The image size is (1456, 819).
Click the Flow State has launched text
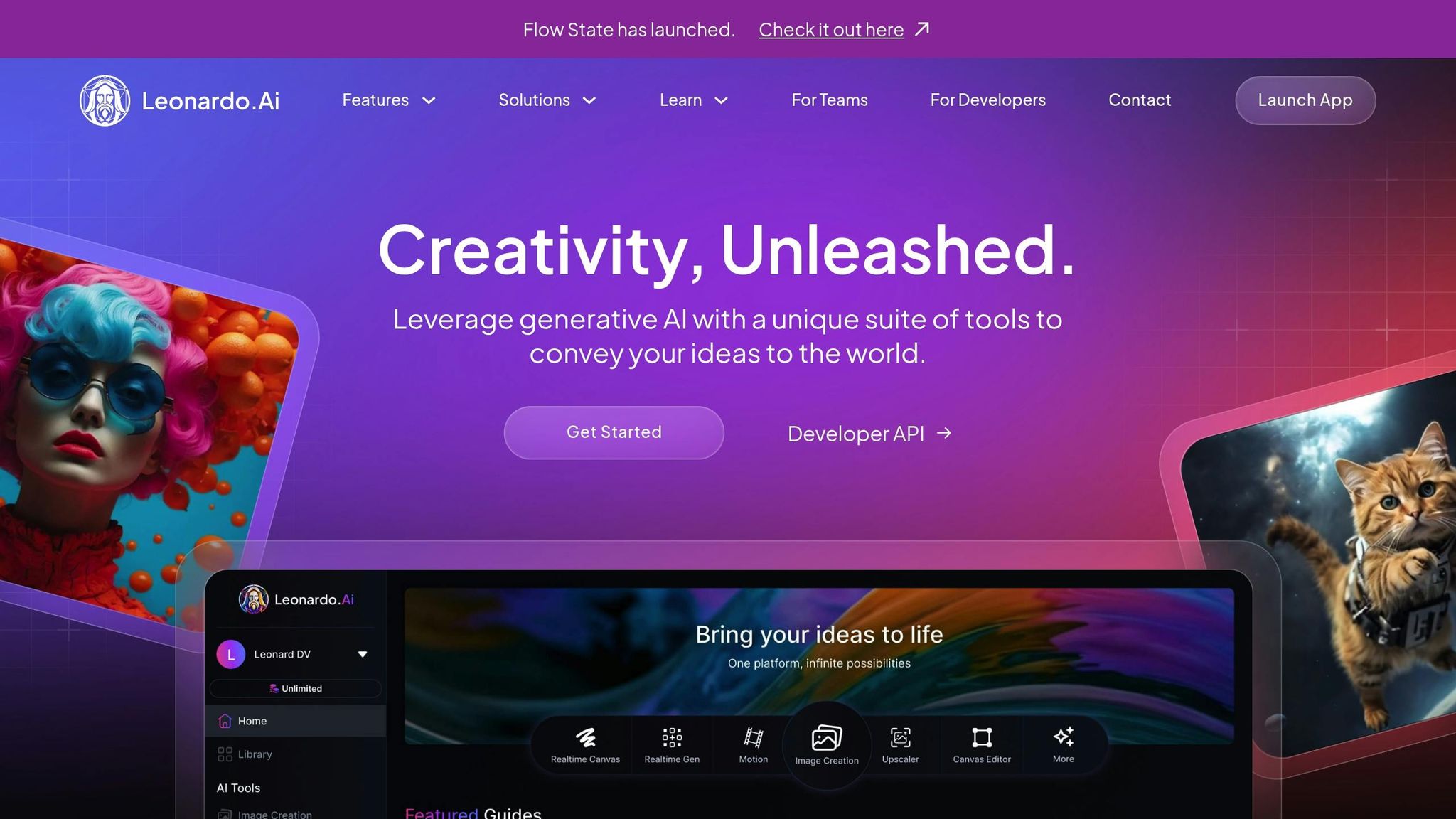pyautogui.click(x=629, y=30)
